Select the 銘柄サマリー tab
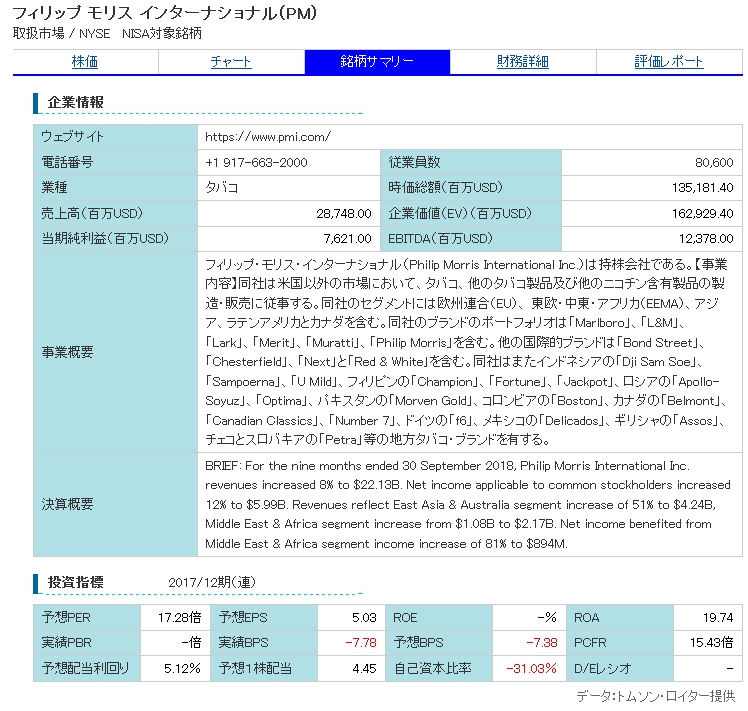The height and width of the screenshot is (711, 748). 377,62
